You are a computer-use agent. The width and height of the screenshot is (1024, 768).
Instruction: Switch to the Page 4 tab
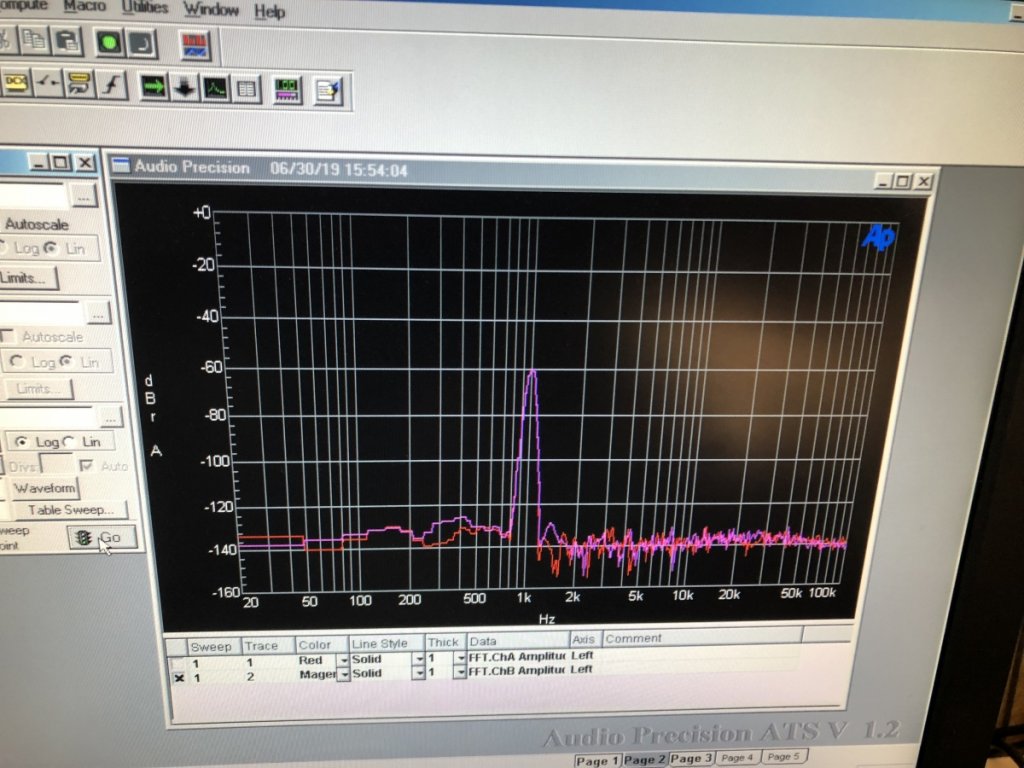coord(737,758)
